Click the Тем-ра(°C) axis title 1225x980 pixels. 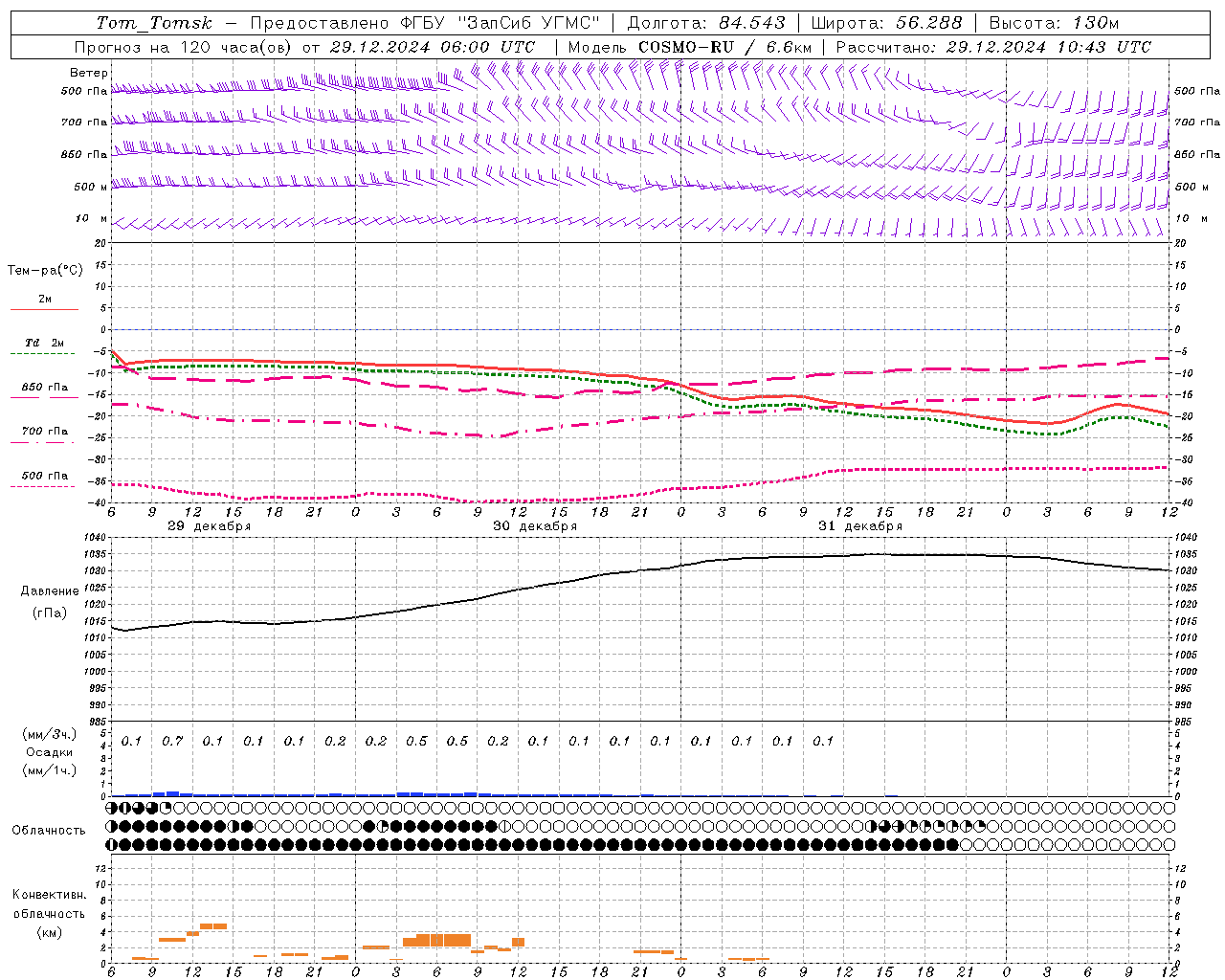tap(45, 271)
